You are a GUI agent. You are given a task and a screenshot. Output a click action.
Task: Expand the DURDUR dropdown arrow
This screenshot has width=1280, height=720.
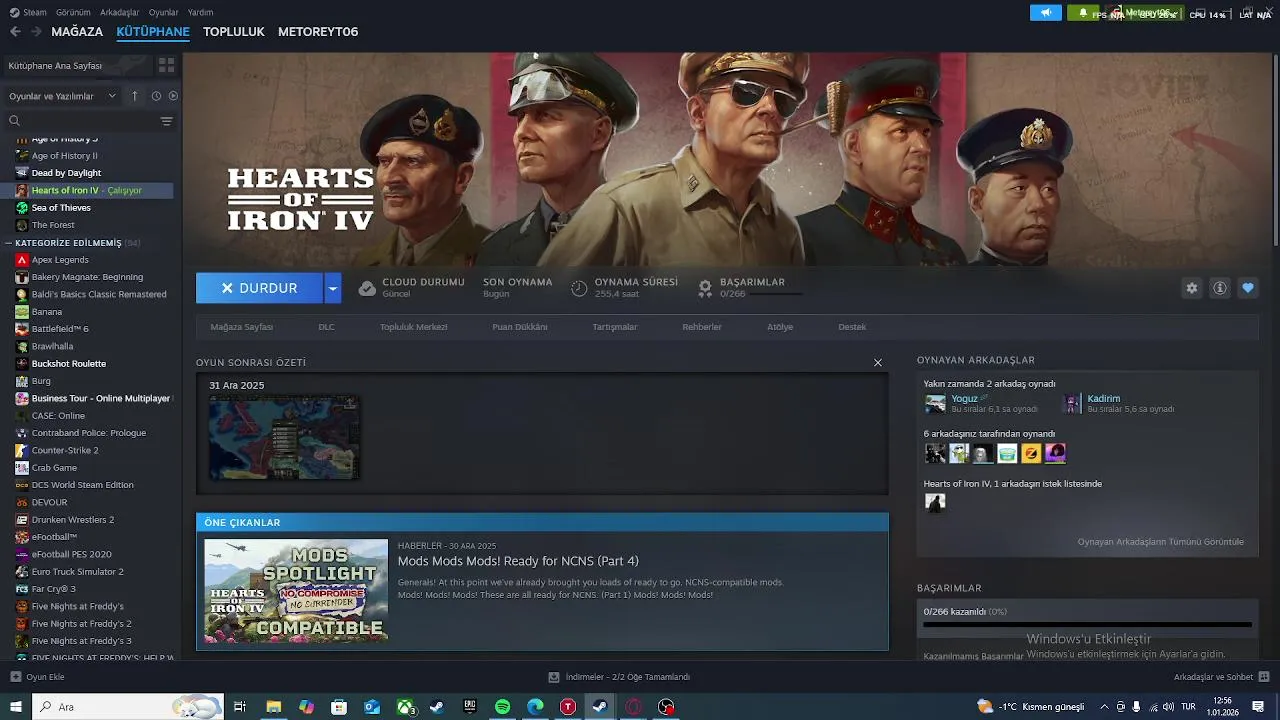pyautogui.click(x=333, y=288)
